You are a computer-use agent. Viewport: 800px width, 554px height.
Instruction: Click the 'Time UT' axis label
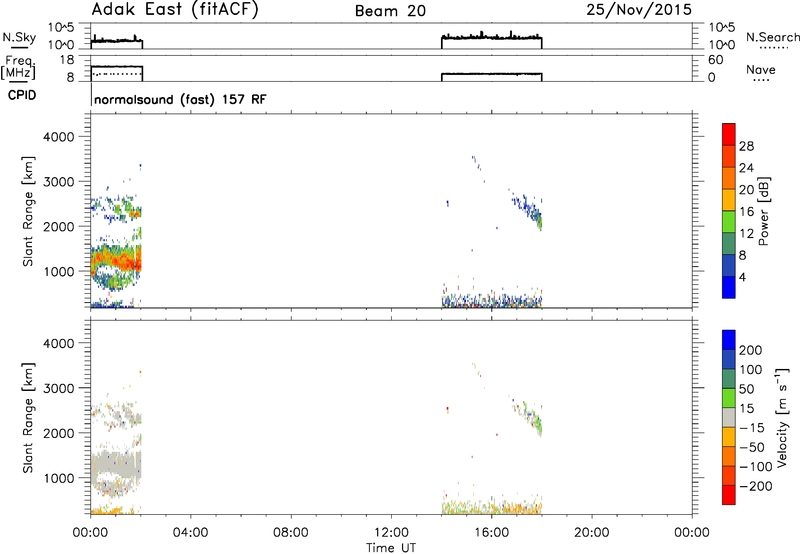tap(391, 548)
